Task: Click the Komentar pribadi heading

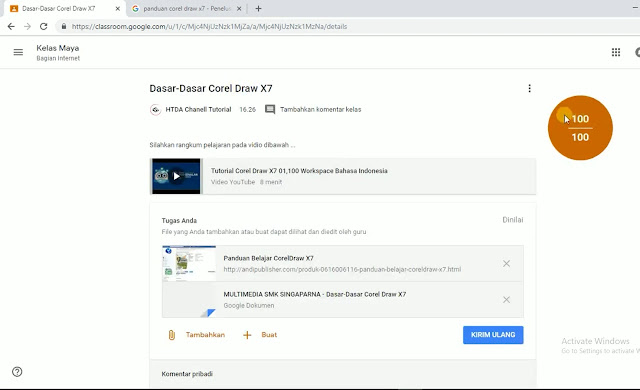Action: [187, 374]
